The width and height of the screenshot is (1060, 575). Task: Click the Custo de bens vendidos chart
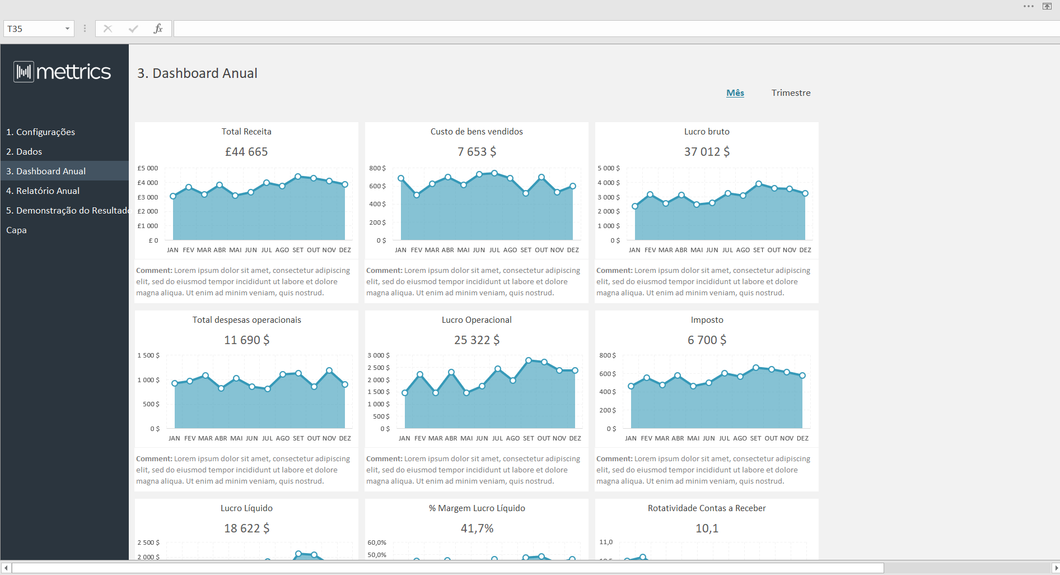click(x=477, y=208)
